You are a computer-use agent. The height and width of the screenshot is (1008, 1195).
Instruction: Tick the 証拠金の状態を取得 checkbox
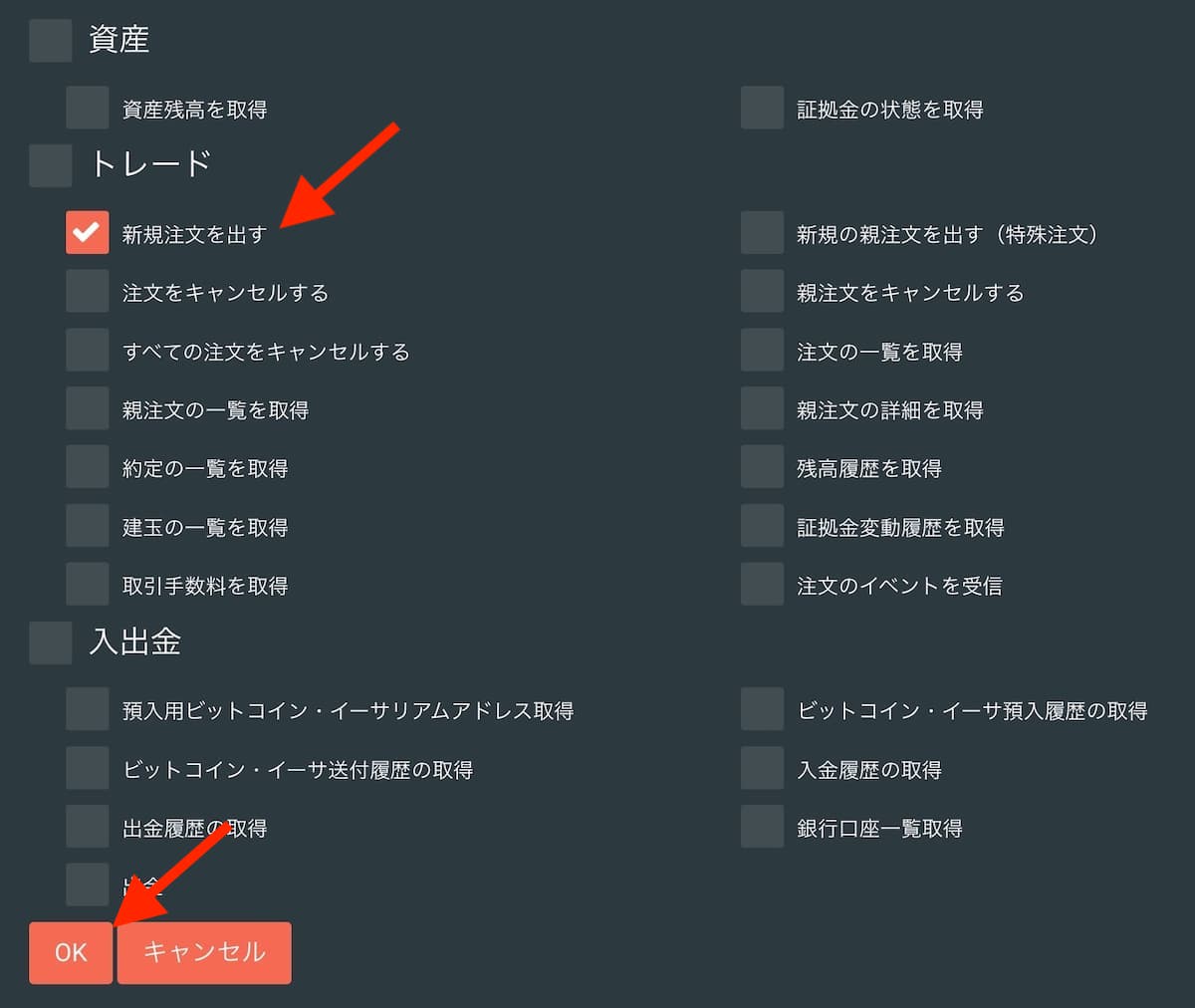point(762,108)
